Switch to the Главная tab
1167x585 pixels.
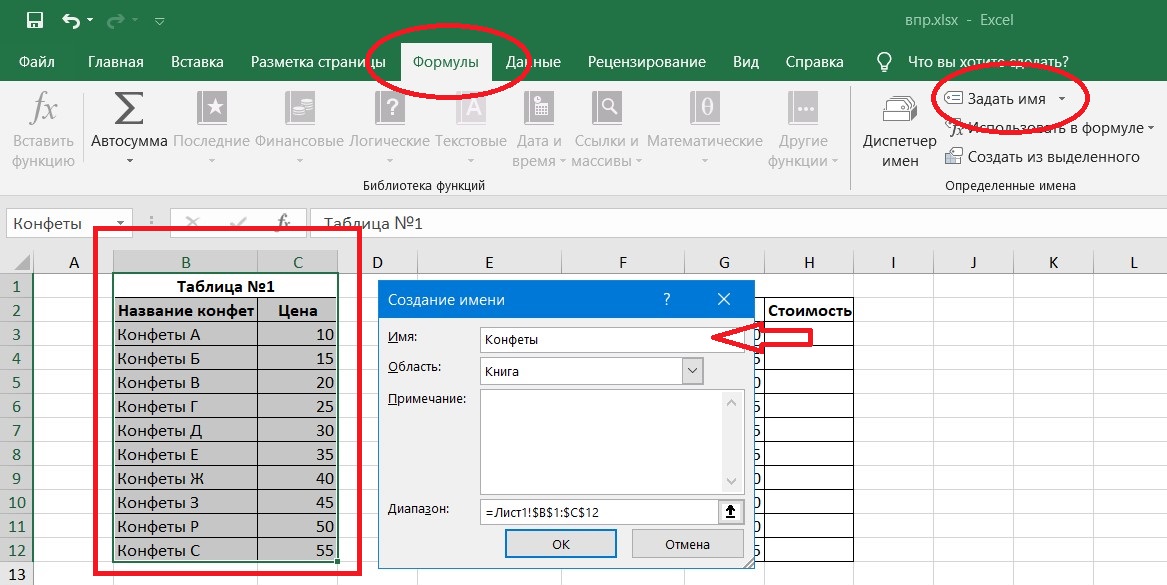click(115, 62)
